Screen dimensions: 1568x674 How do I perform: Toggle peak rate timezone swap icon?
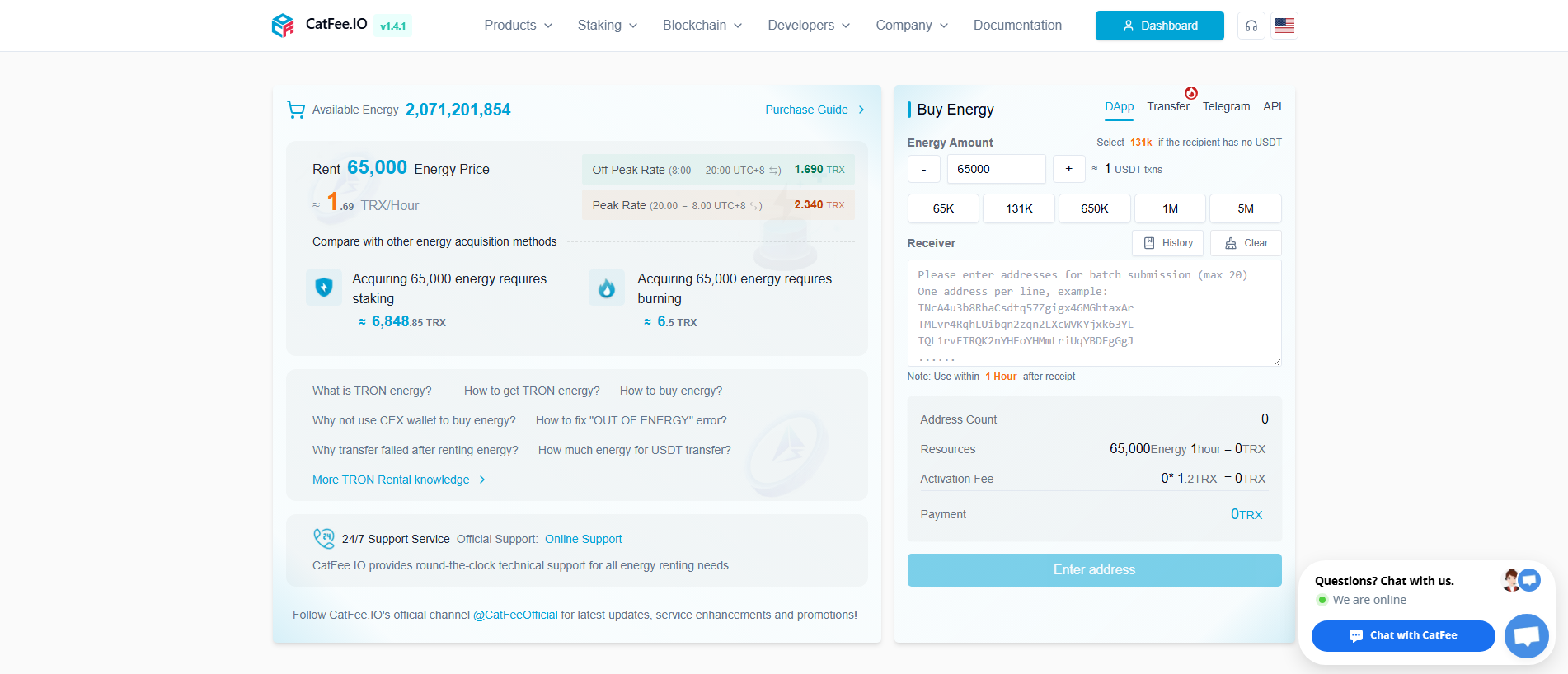754,206
